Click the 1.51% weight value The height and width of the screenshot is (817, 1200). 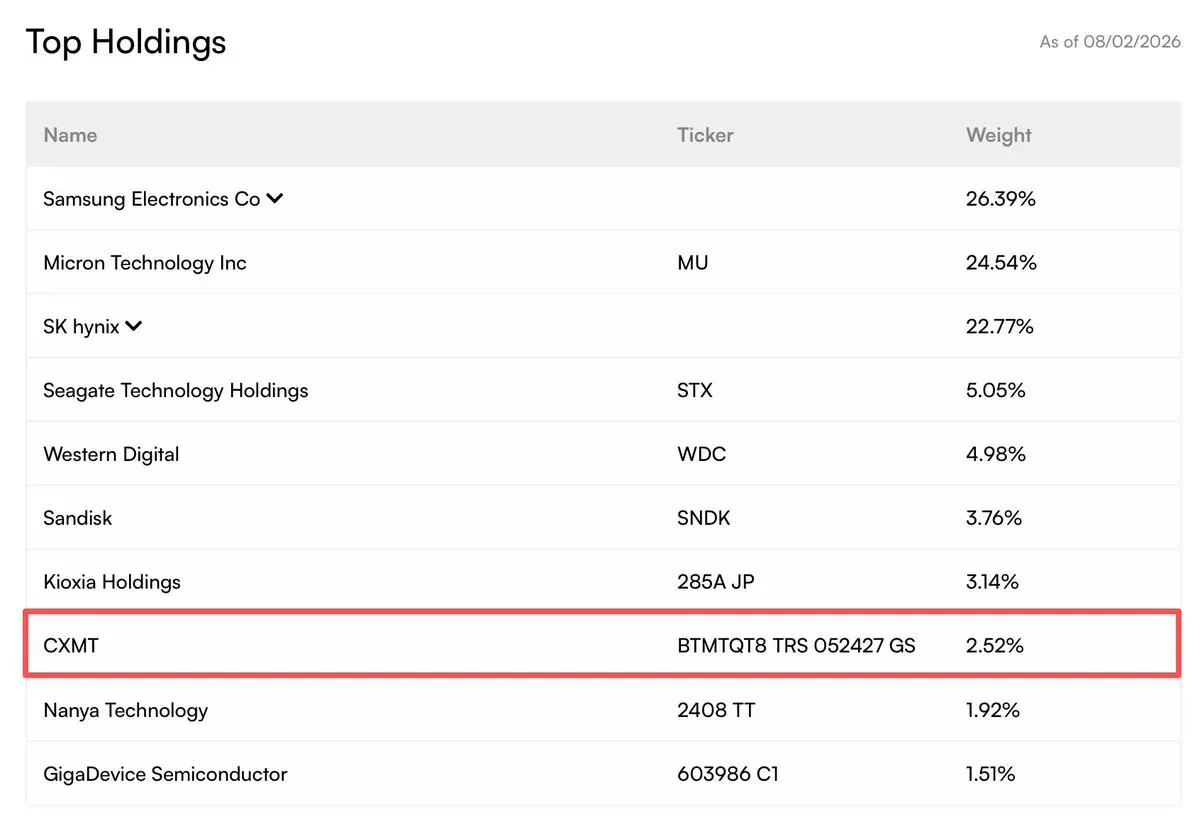[991, 774]
